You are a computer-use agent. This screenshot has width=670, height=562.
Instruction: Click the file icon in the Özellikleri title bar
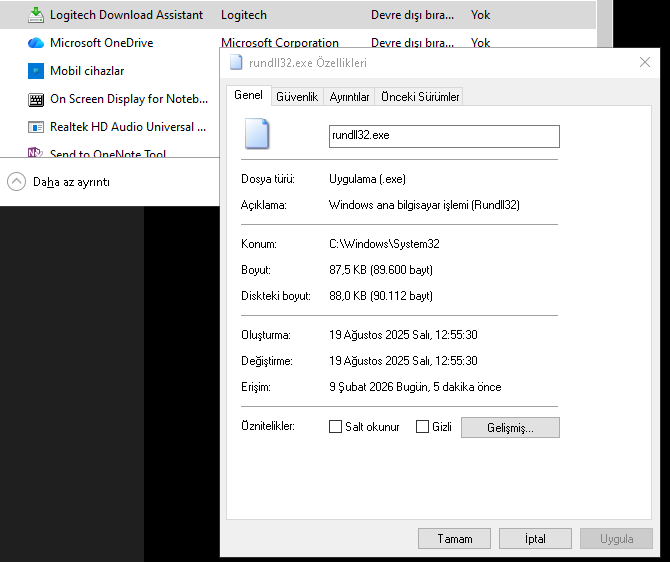236,62
